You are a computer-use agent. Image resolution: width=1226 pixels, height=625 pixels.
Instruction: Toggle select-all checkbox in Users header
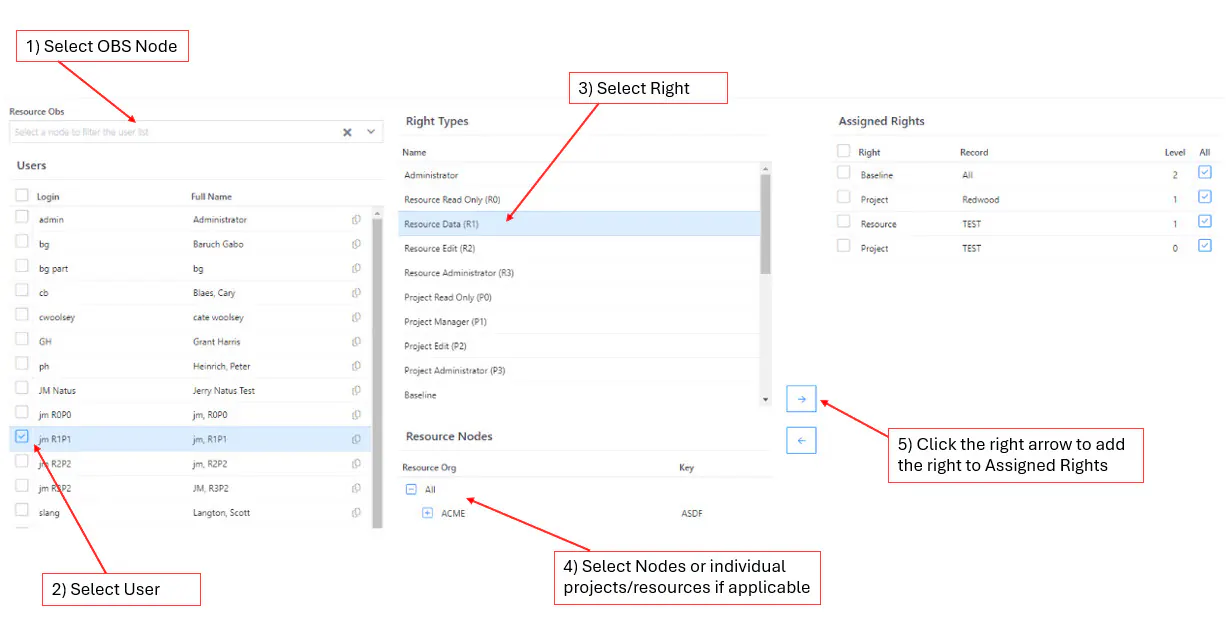coord(22,195)
